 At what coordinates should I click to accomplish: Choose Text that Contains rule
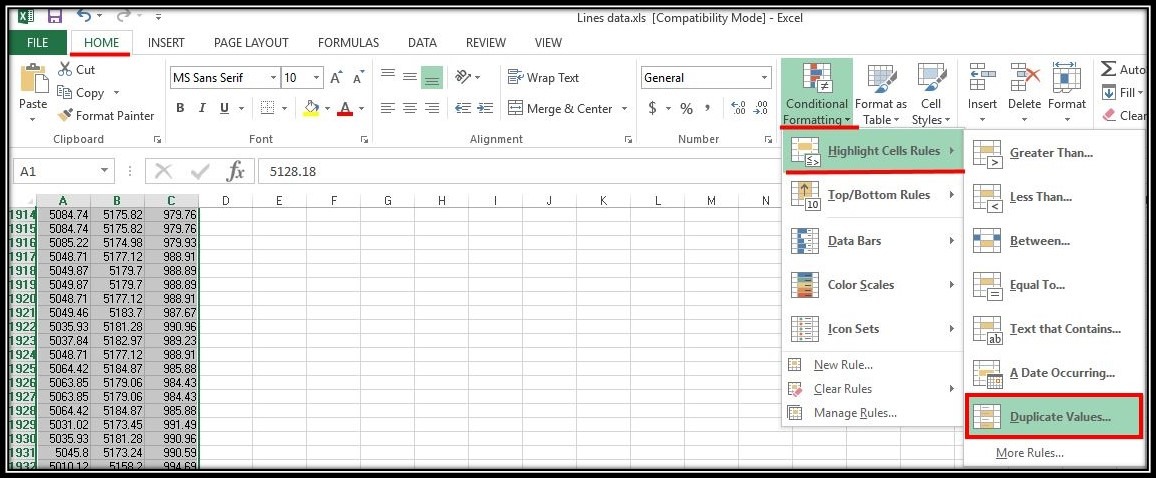coord(1054,329)
